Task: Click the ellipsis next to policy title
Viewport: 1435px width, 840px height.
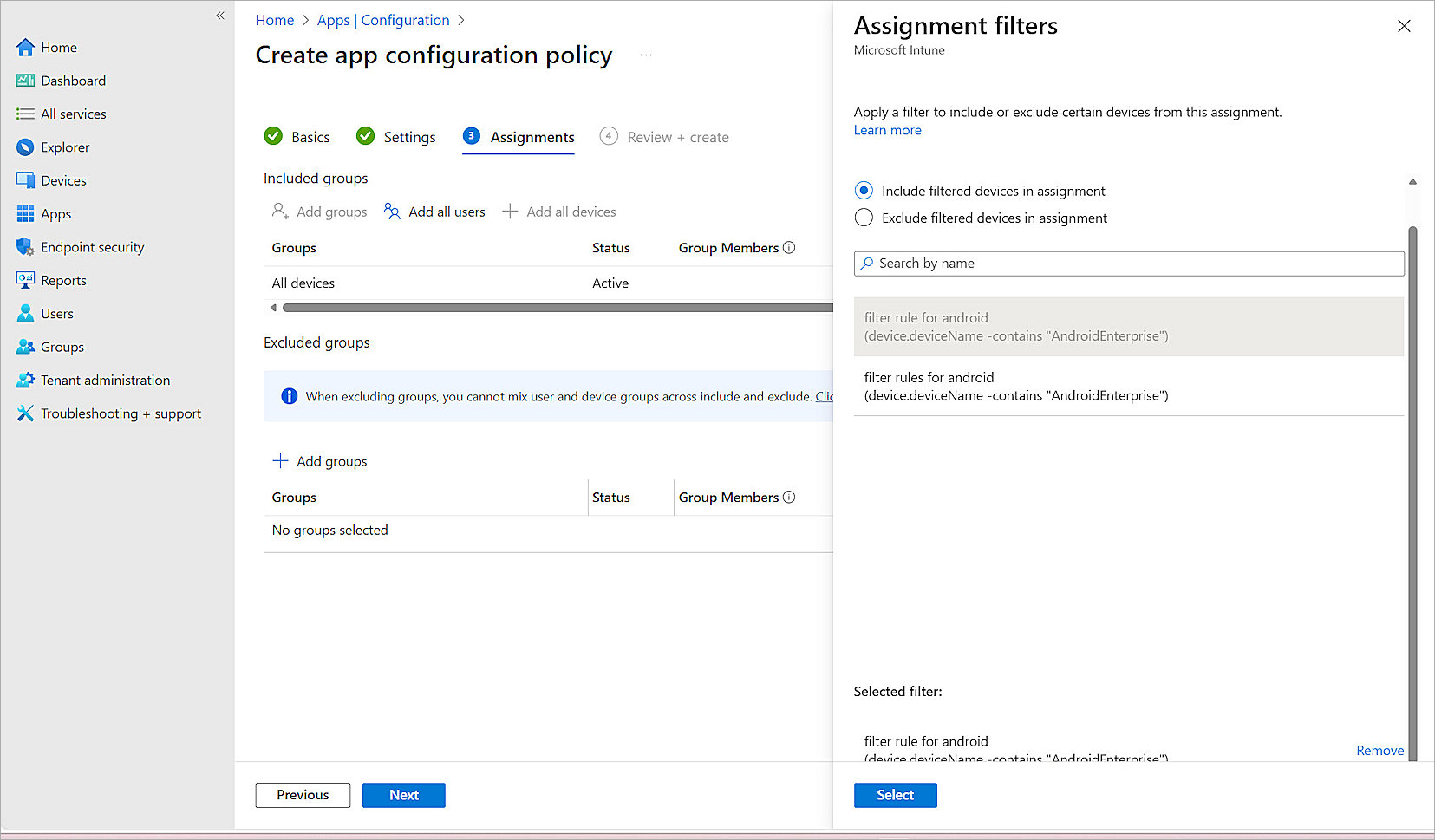Action: coord(646,55)
